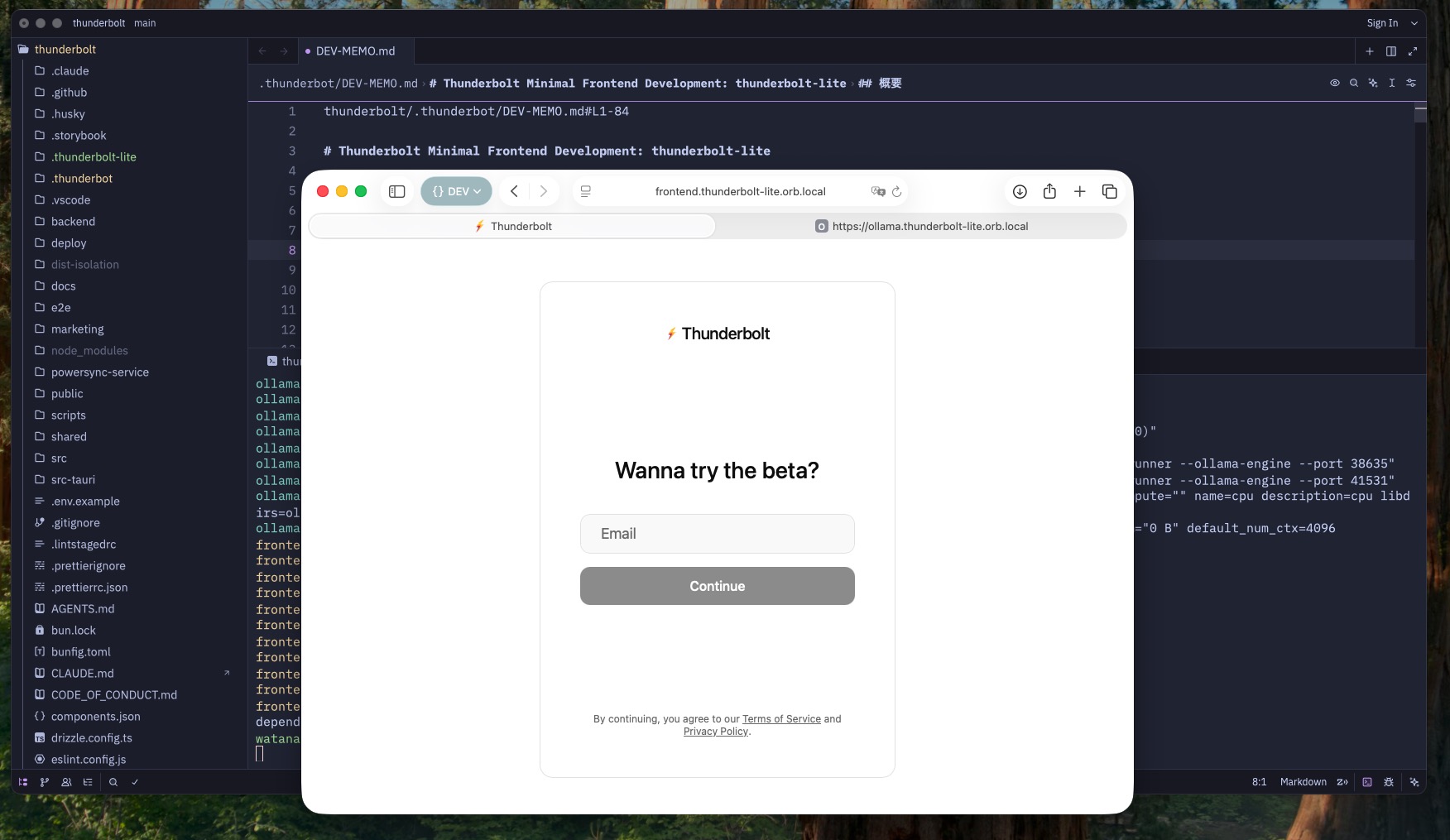Toggle Markdown preview eye icon
This screenshot has height=840, width=1450.
[x=1335, y=84]
